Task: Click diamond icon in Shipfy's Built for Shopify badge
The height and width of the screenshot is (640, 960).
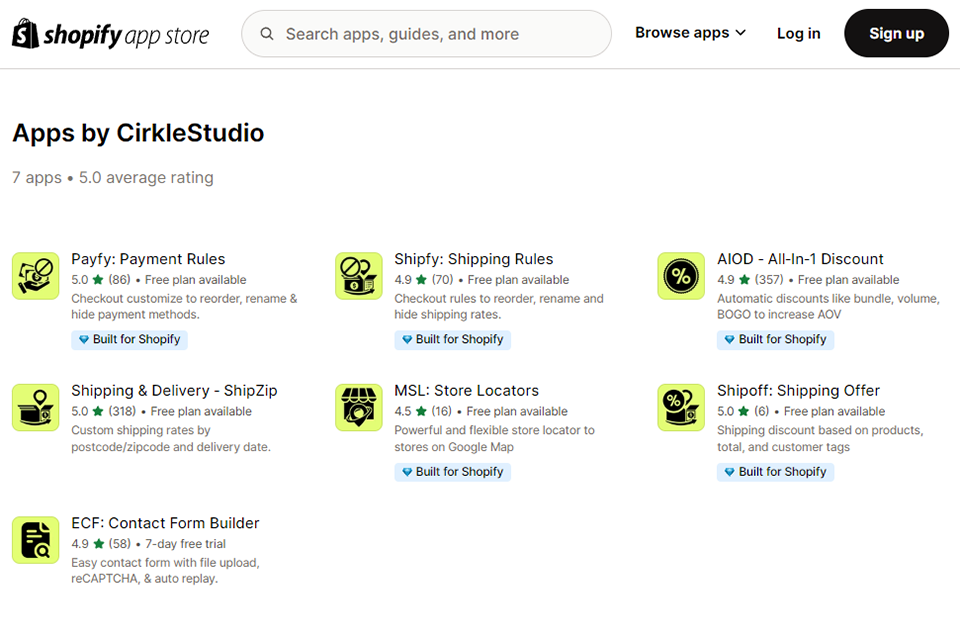Action: [407, 339]
